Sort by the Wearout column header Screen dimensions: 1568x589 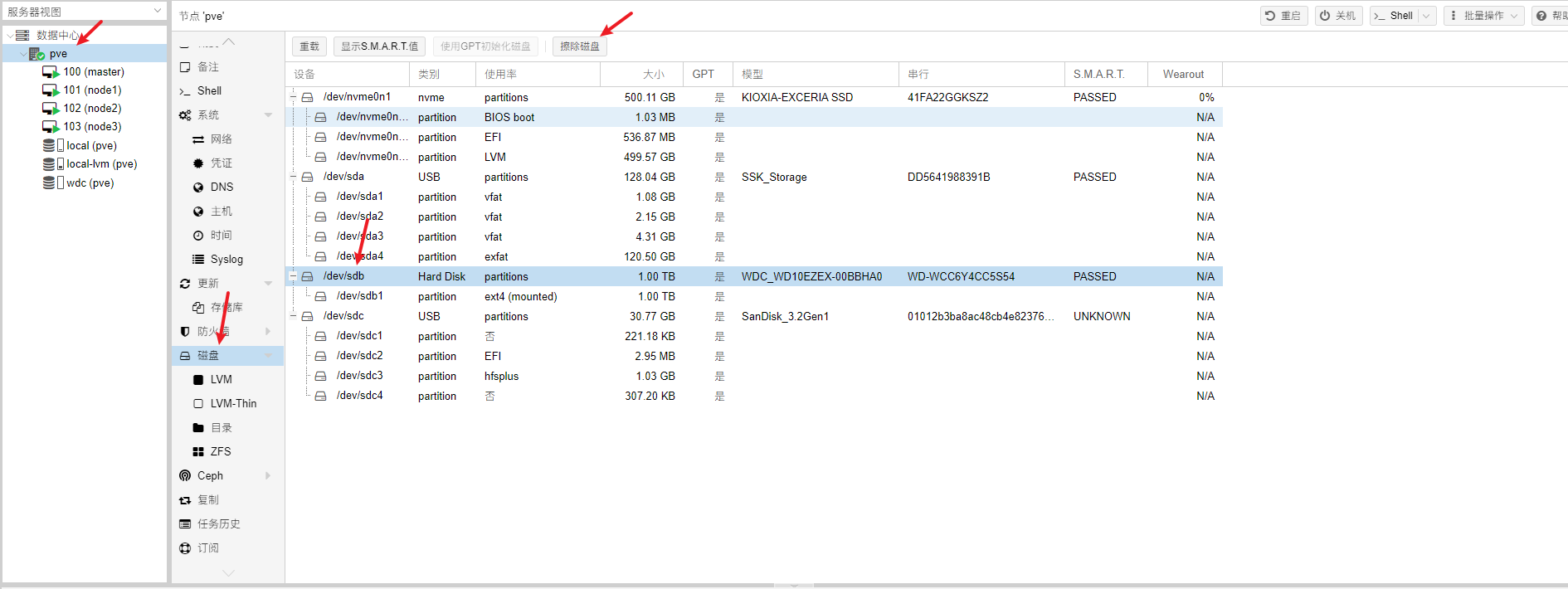pos(1183,75)
